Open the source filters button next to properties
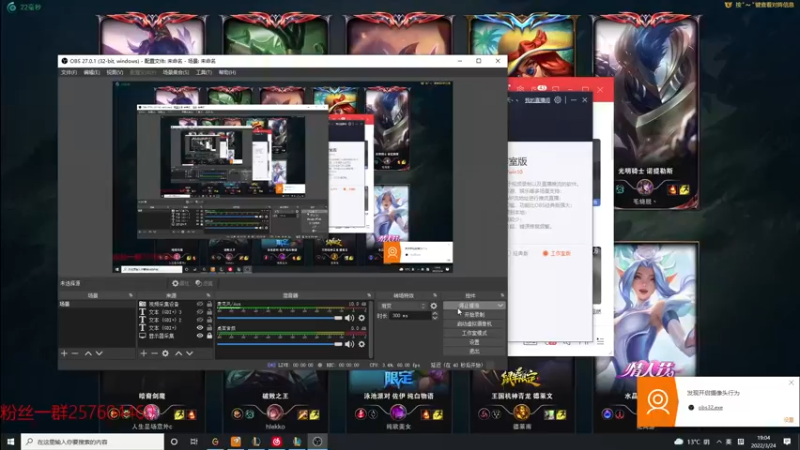 click(204, 283)
